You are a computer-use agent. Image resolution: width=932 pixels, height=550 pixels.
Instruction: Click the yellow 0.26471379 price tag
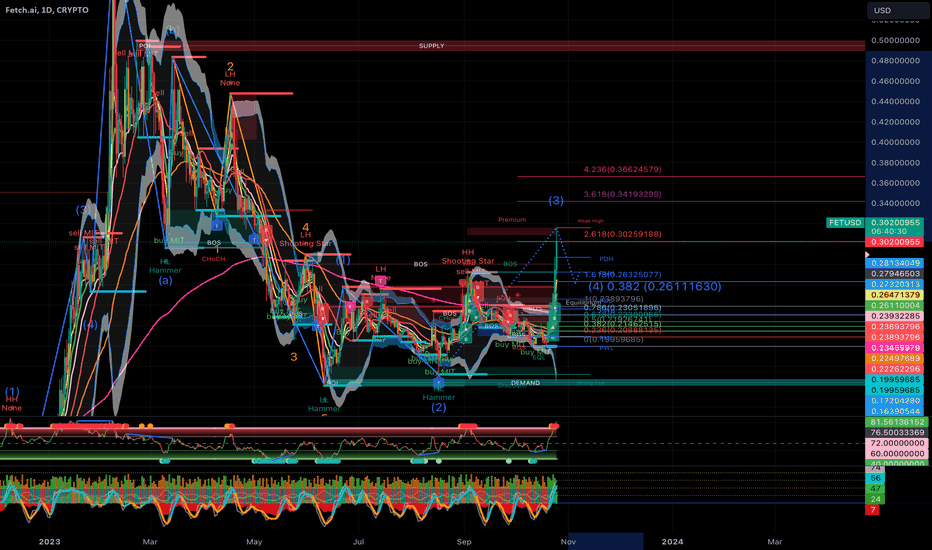(x=895, y=295)
